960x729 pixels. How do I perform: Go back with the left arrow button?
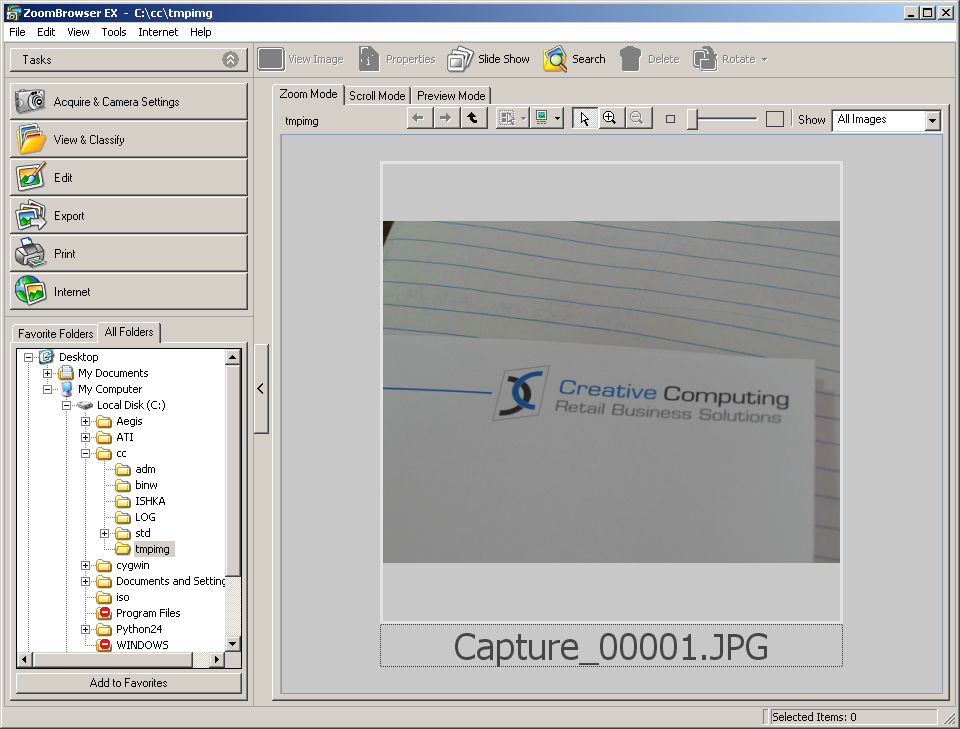[x=419, y=118]
